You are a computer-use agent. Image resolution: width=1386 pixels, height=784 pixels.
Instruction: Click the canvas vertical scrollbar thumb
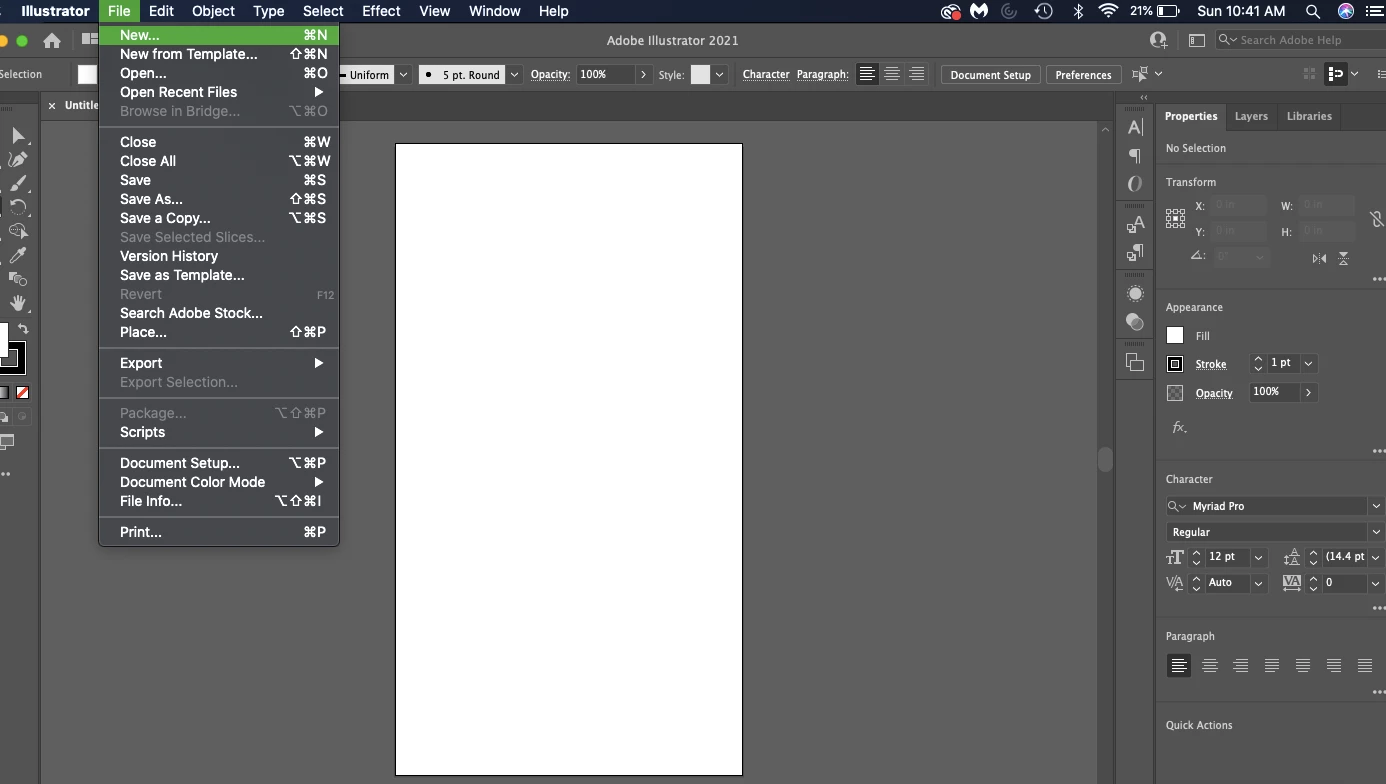[x=1105, y=459]
